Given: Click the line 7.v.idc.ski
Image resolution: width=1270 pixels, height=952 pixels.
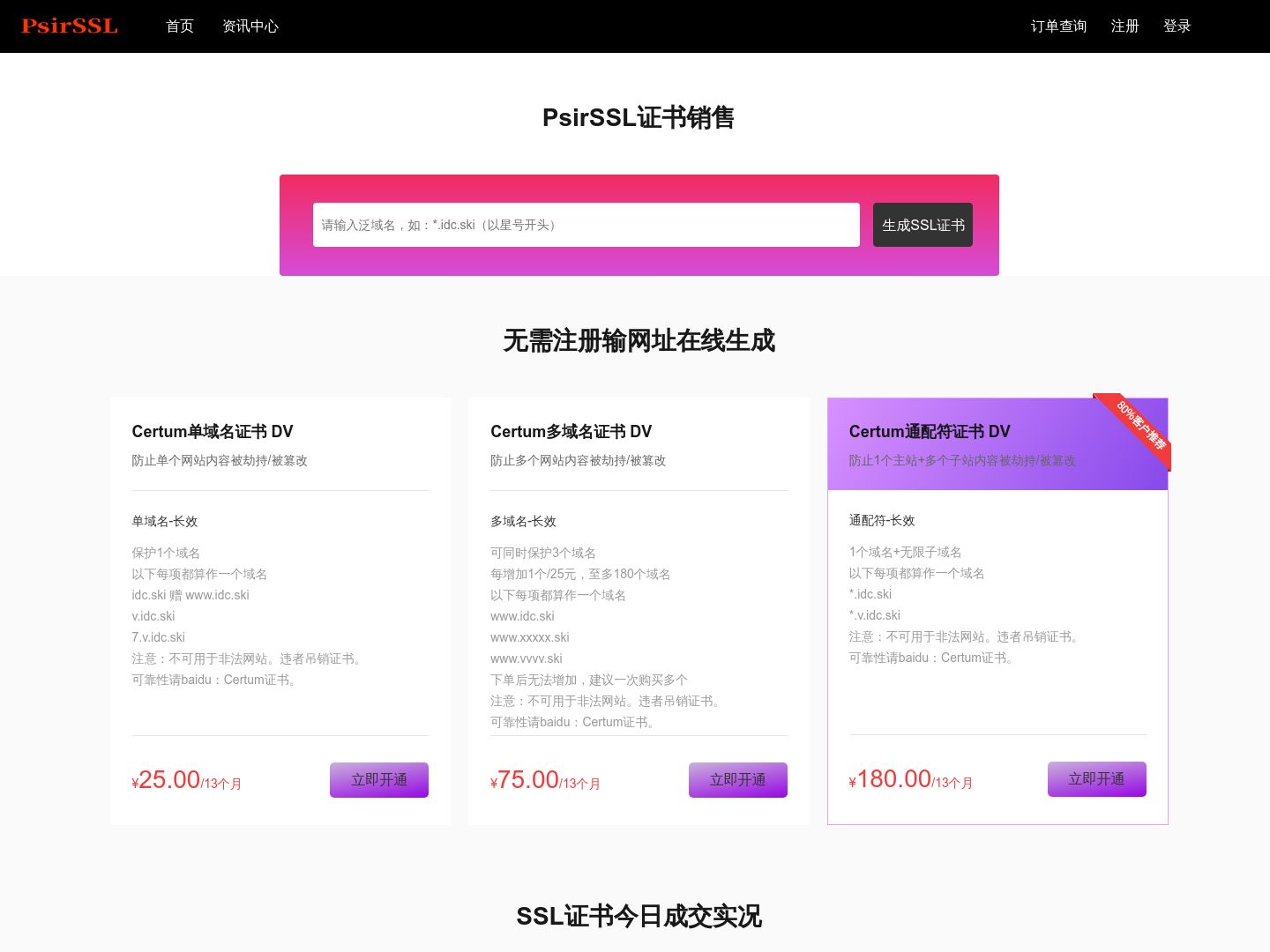Looking at the screenshot, I should (159, 637).
